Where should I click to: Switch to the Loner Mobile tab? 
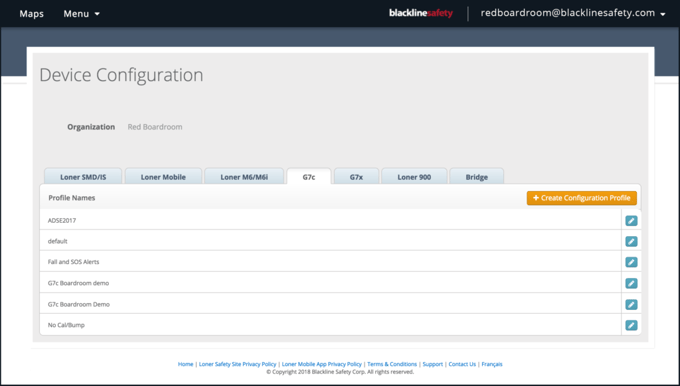(163, 177)
